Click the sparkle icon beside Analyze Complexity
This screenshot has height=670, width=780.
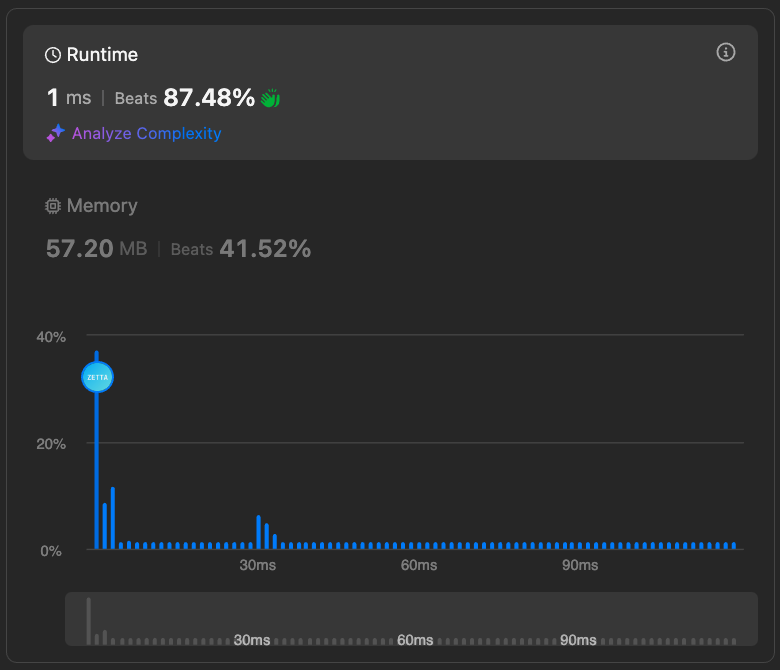pos(56,133)
